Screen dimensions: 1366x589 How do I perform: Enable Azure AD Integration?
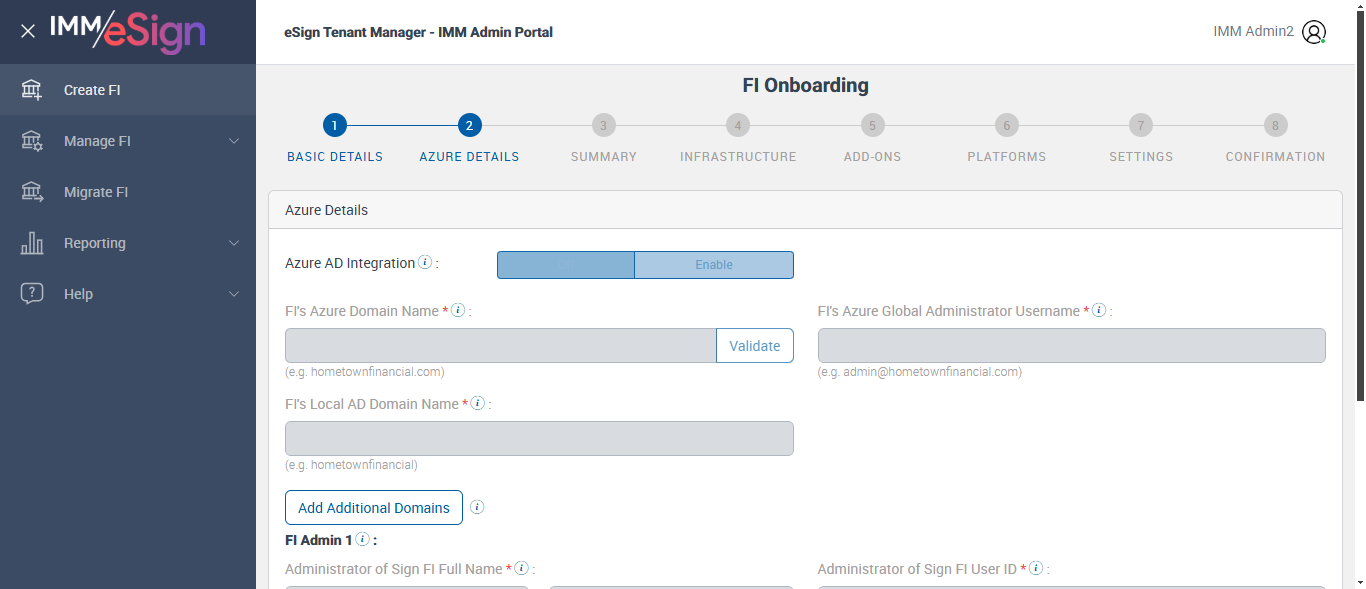(714, 265)
